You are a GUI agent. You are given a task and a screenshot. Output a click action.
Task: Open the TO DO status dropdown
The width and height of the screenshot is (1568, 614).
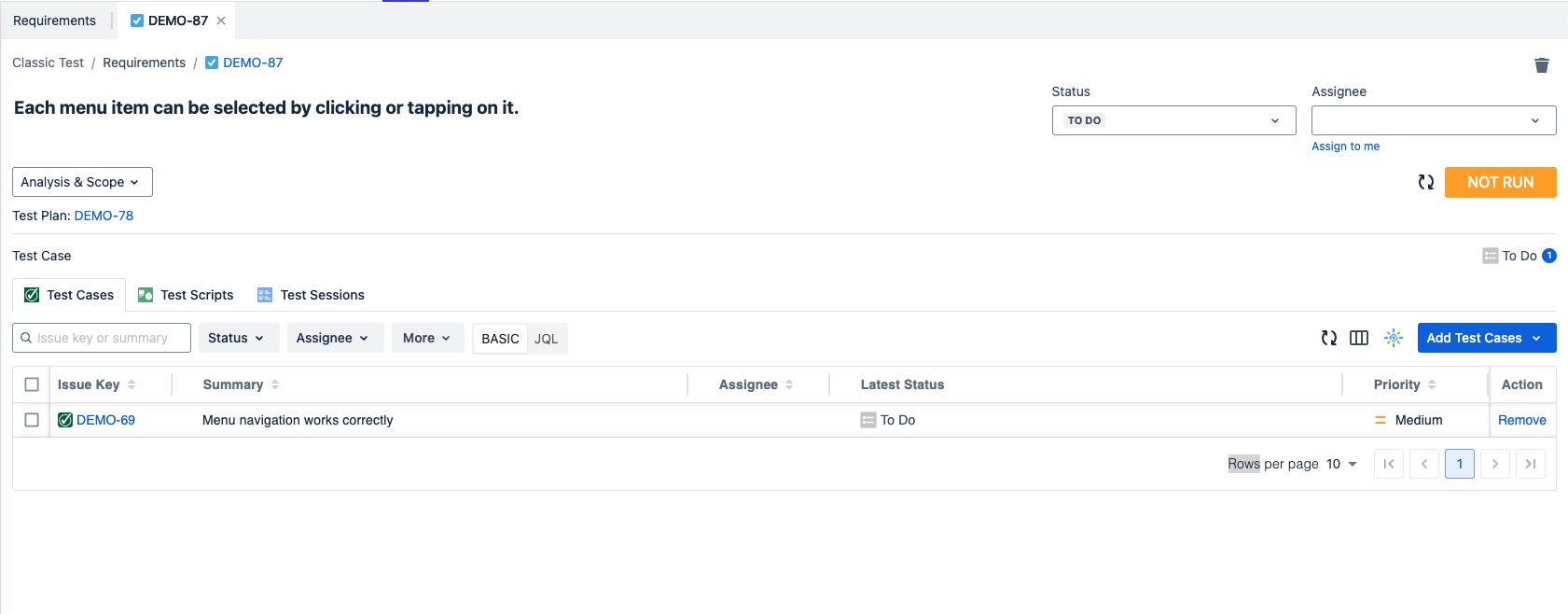click(x=1173, y=120)
